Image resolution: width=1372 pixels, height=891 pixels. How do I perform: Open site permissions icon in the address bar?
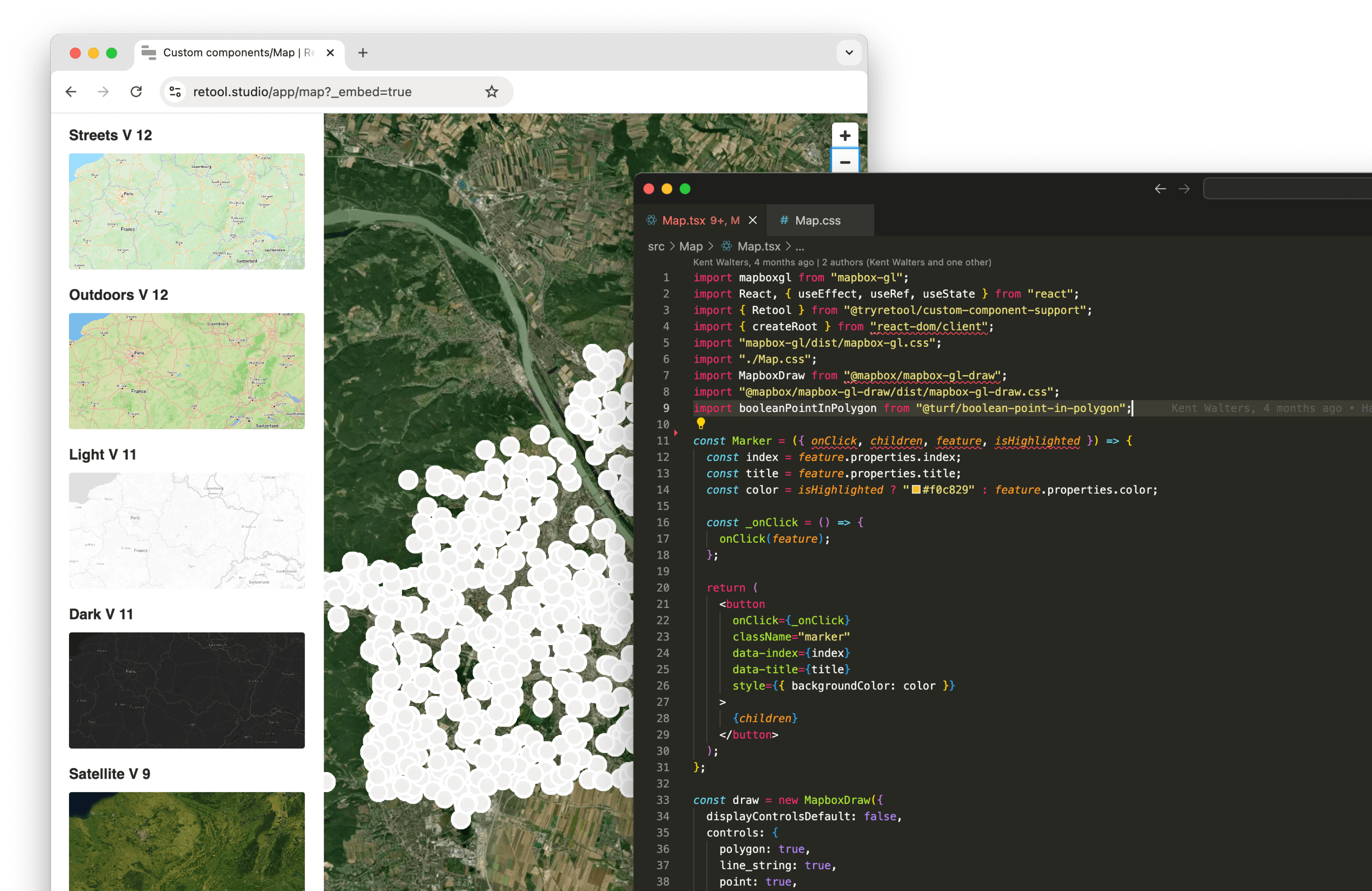(175, 91)
